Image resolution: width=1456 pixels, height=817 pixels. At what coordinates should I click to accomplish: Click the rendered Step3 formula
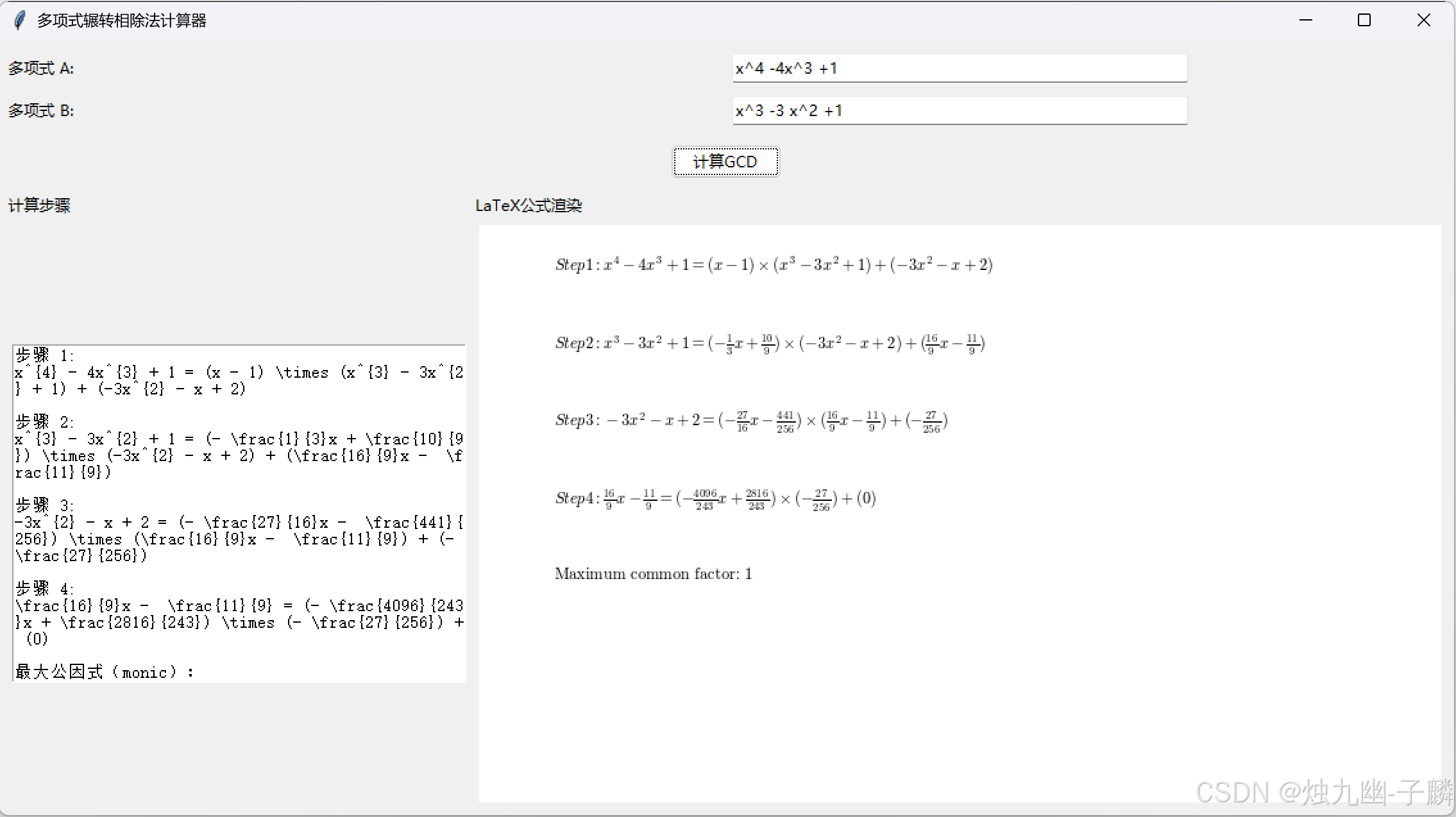tap(751, 421)
